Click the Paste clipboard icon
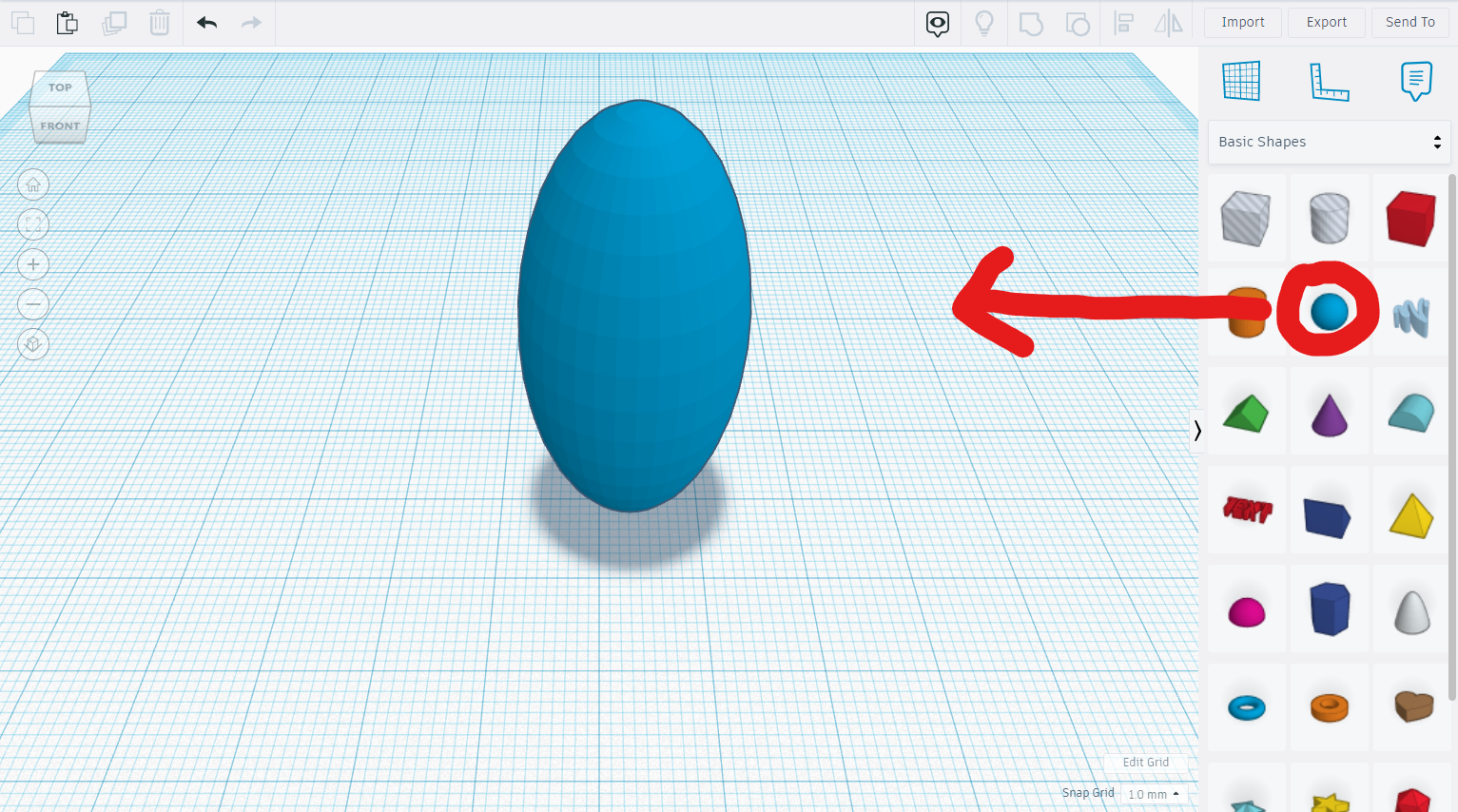 pos(67,22)
